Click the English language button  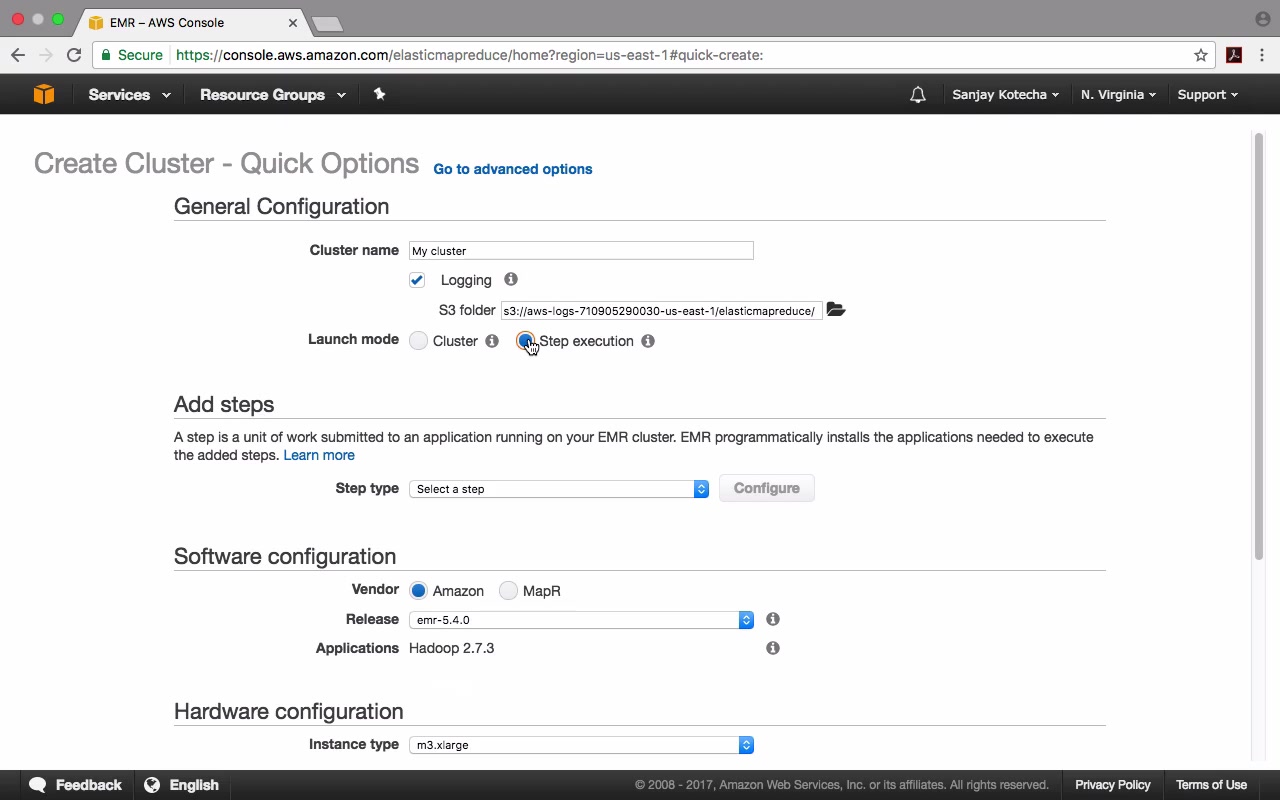(182, 785)
